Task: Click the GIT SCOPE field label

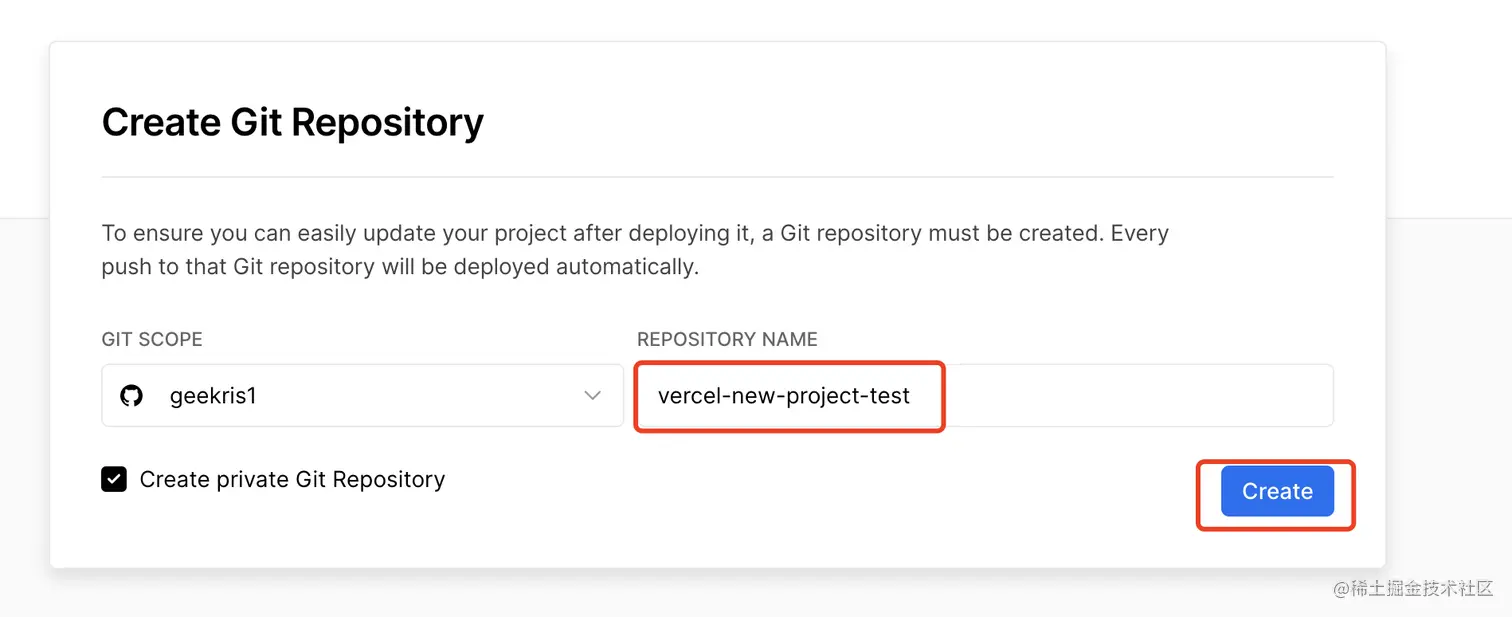Action: (152, 339)
